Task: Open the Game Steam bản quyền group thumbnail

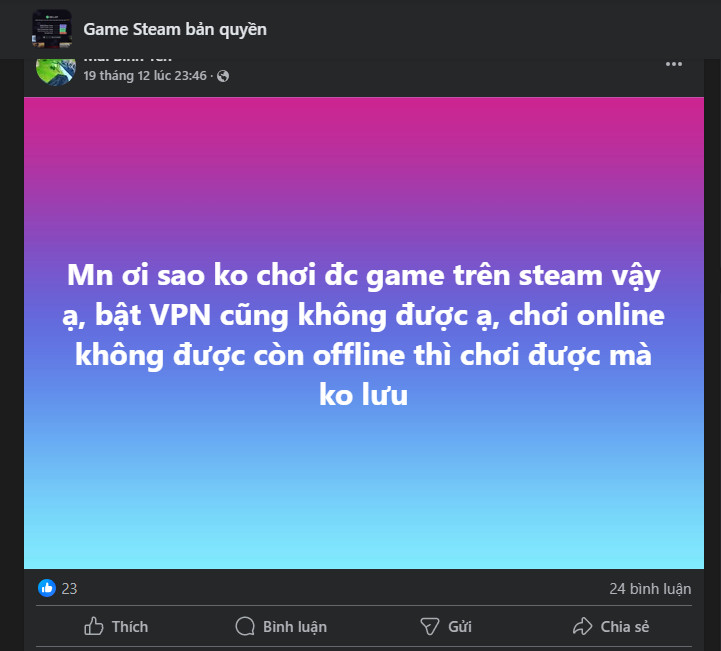Action: (x=52, y=29)
